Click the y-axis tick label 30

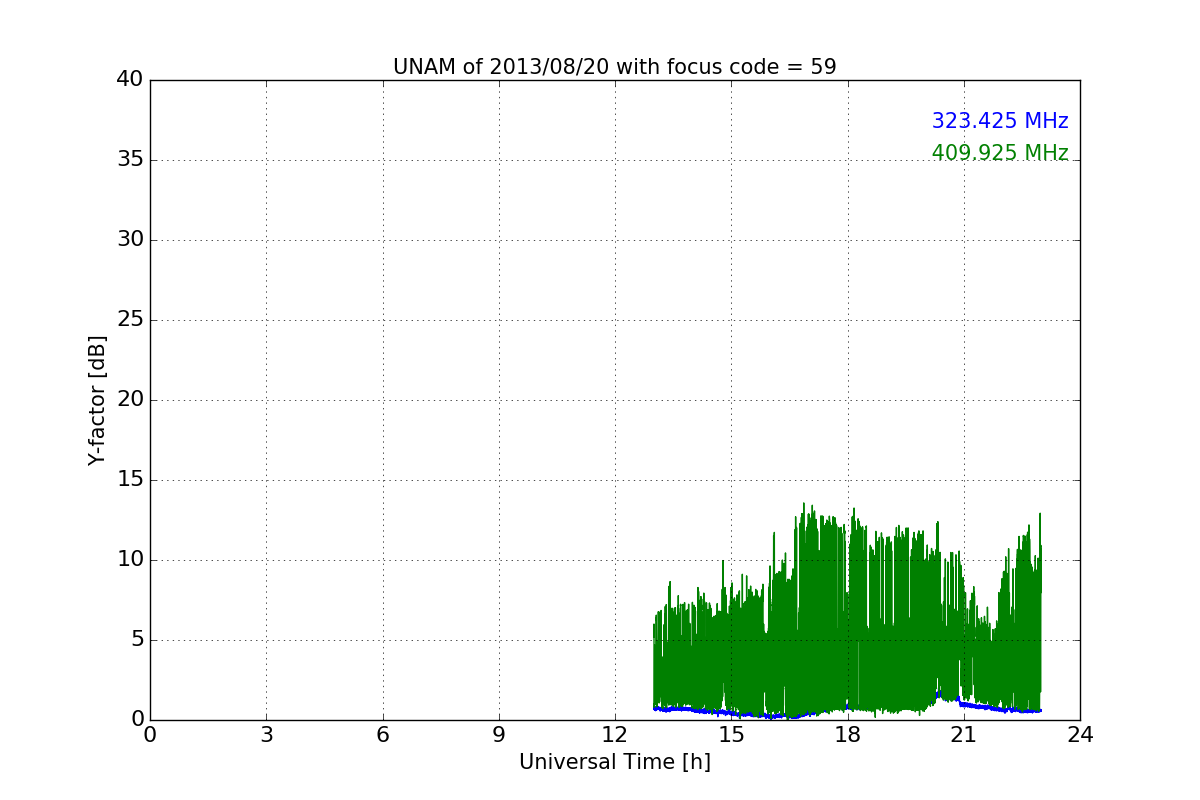(x=130, y=240)
